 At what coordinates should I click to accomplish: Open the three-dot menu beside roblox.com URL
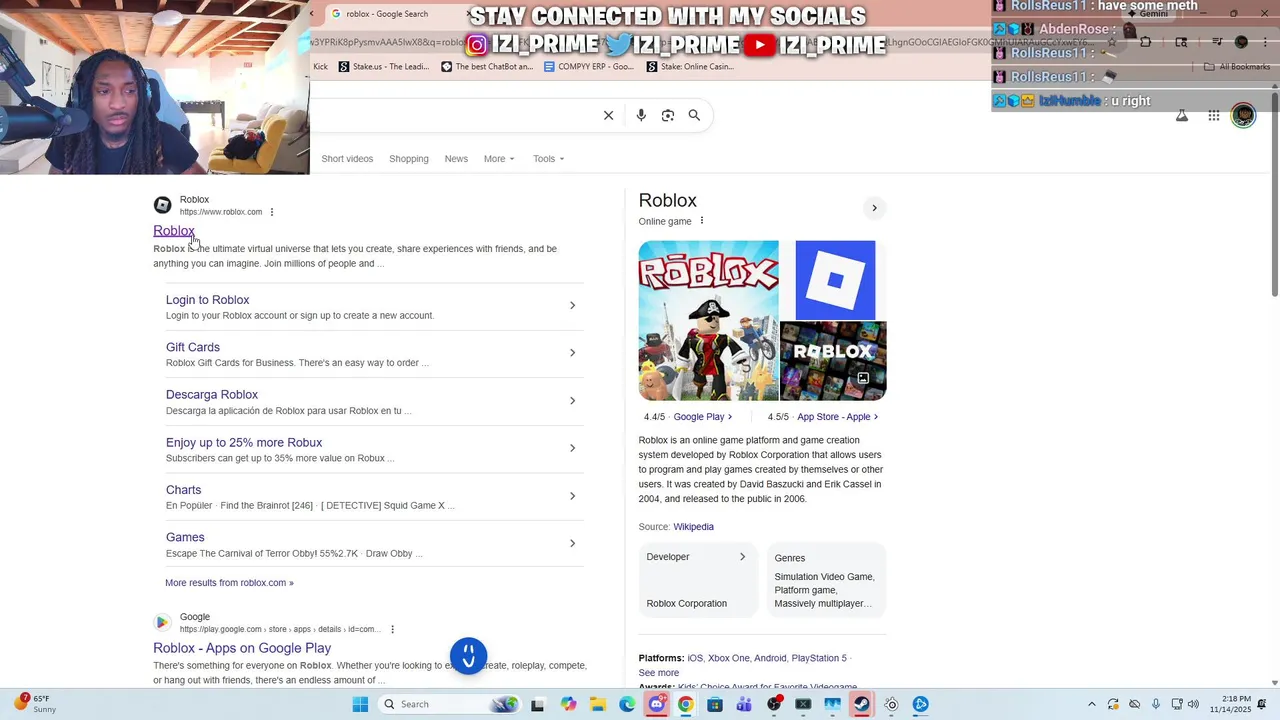point(272,212)
